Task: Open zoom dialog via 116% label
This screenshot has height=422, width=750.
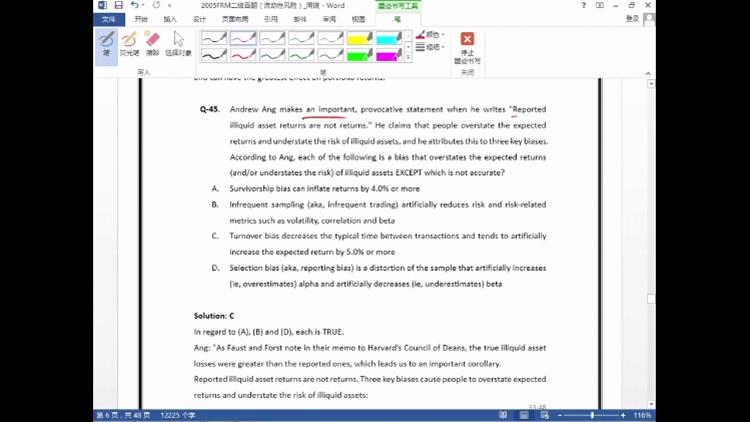Action: [642, 415]
